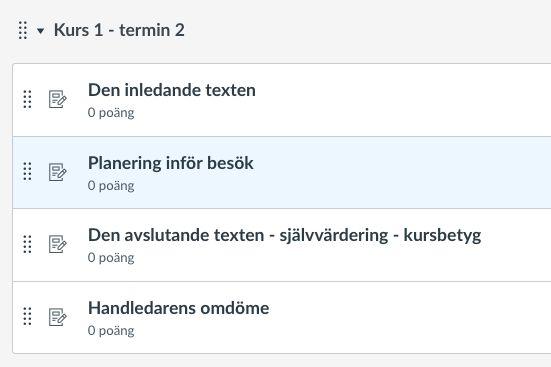Image resolution: width=551 pixels, height=367 pixels.
Task: Click drag handle of Den inledande texten row
Action: (x=27, y=99)
